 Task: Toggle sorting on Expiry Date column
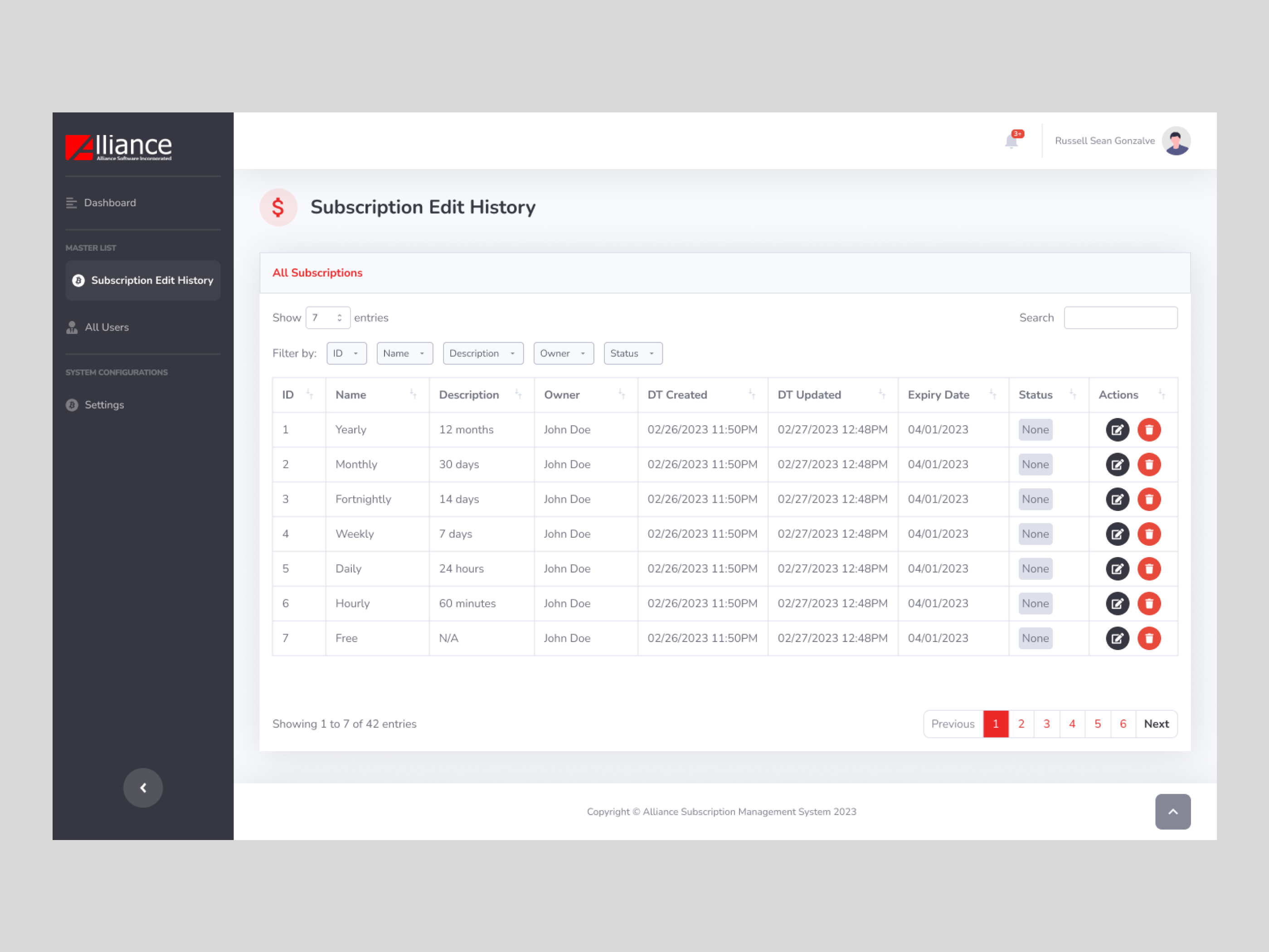click(992, 394)
